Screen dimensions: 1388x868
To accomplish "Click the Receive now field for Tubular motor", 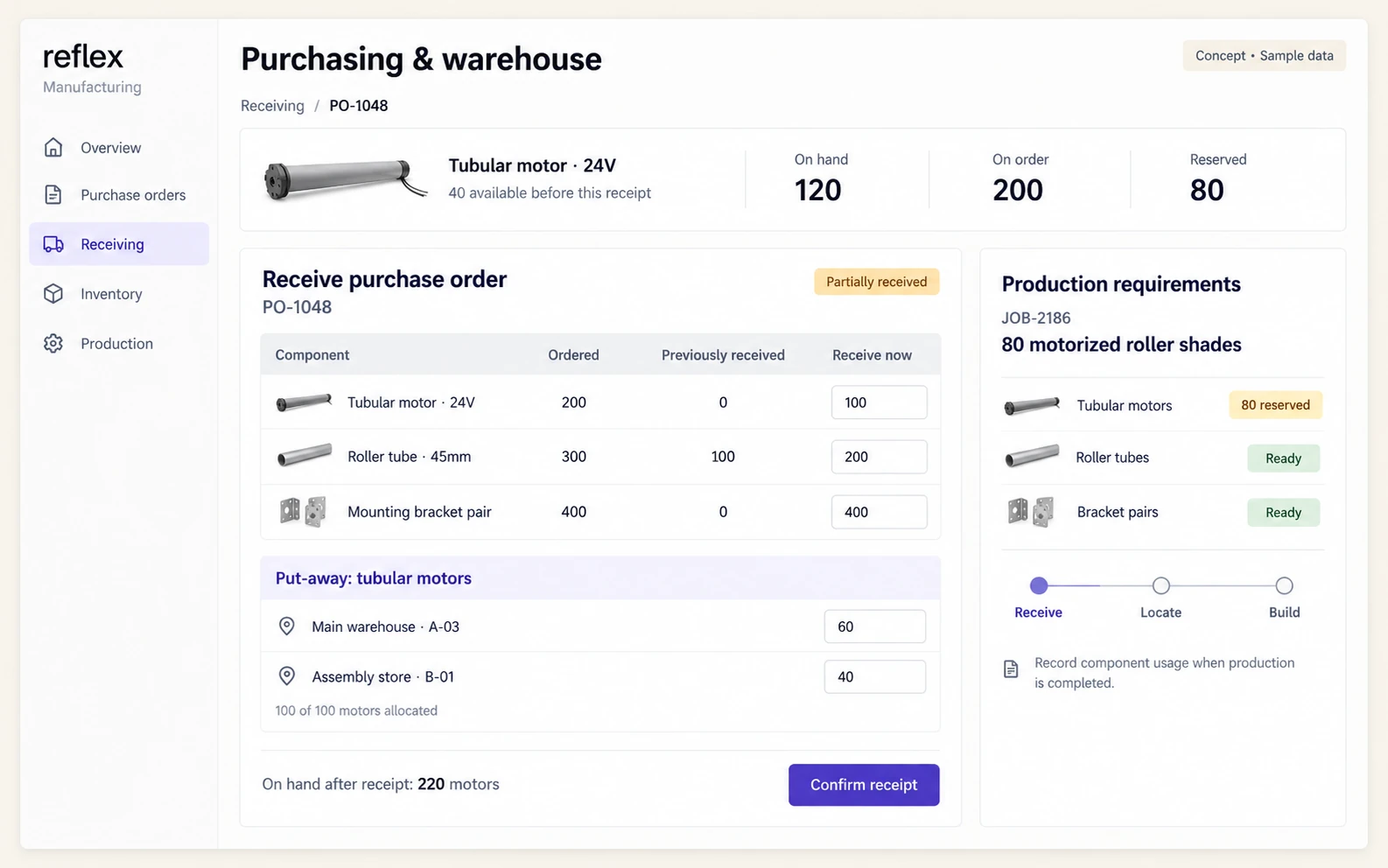I will click(x=879, y=402).
